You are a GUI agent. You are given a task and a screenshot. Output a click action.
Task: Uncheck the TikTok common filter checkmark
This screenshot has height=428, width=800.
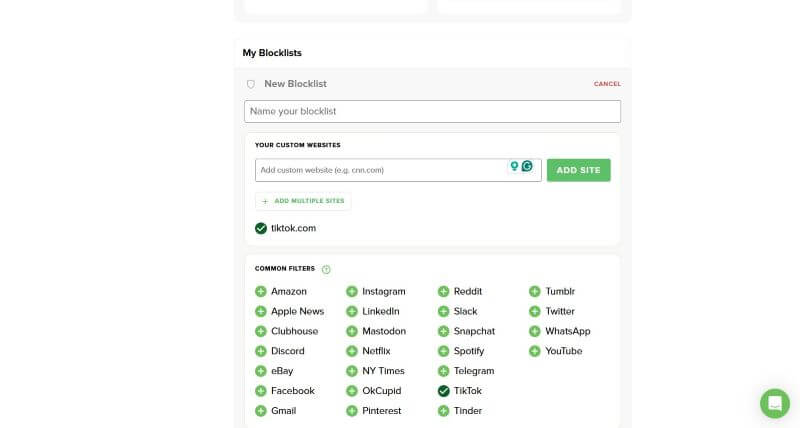tap(443, 391)
